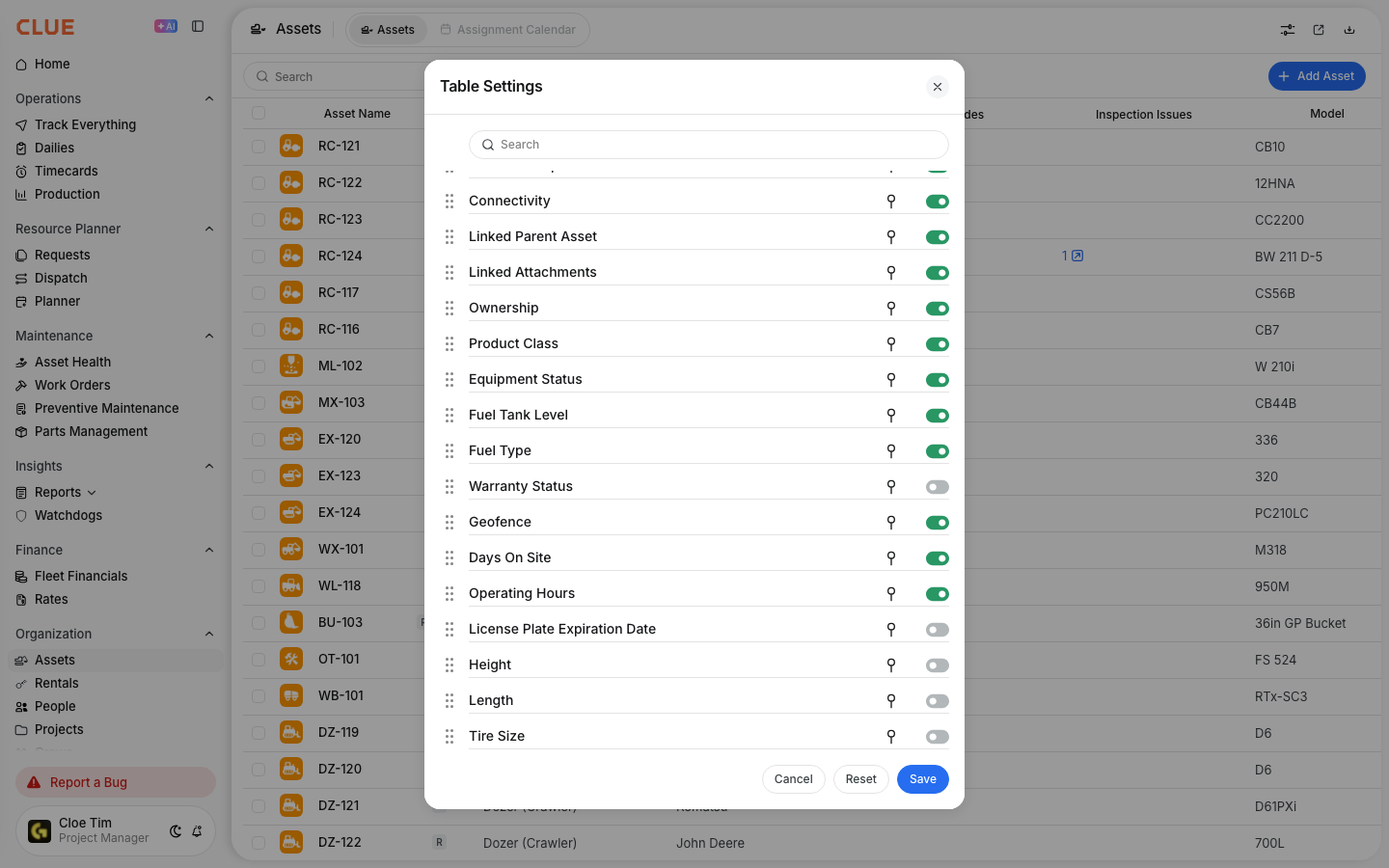Switch off Operating Hours toggle

tap(938, 594)
